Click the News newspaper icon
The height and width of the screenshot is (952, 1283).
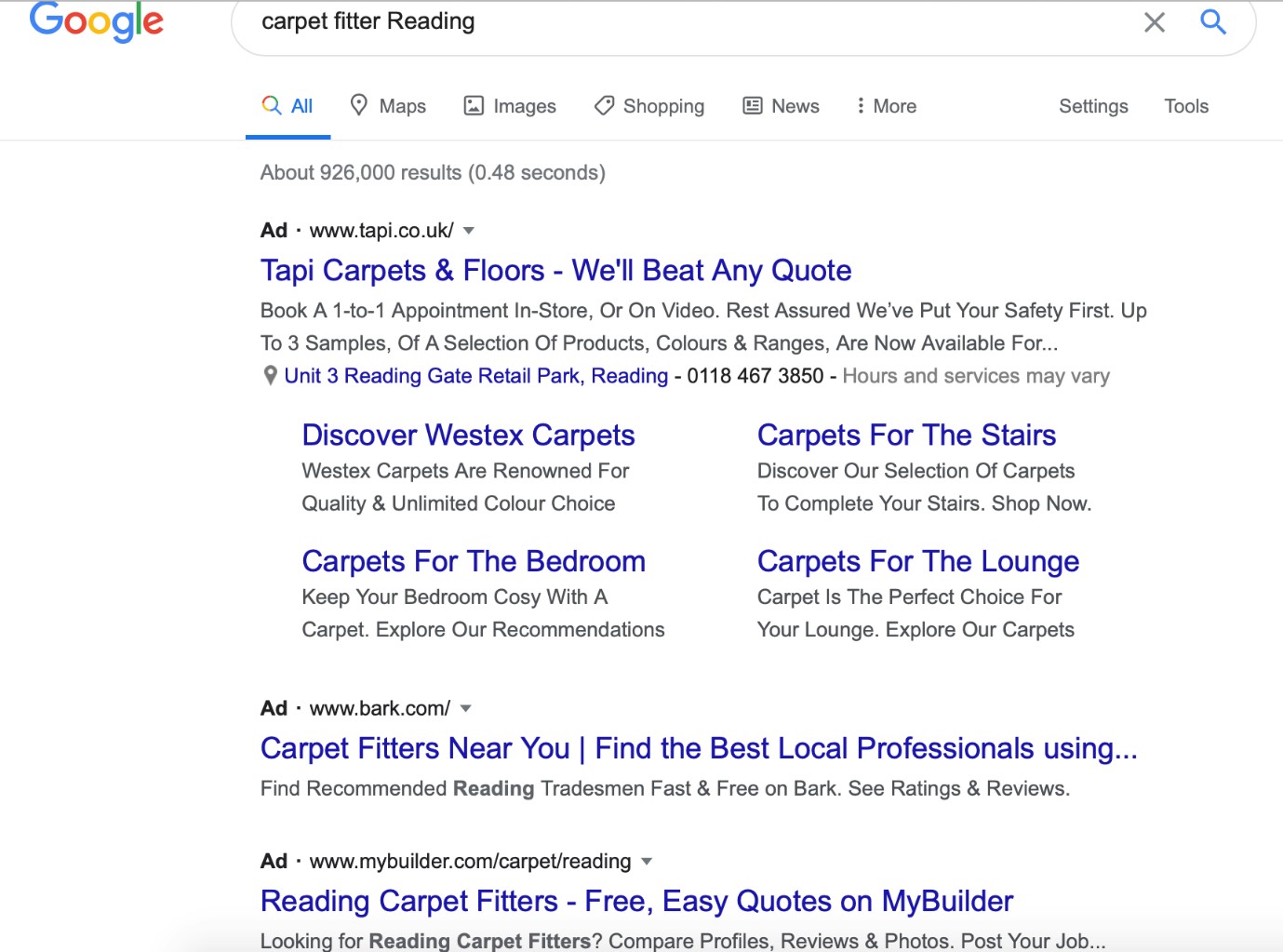point(752,106)
